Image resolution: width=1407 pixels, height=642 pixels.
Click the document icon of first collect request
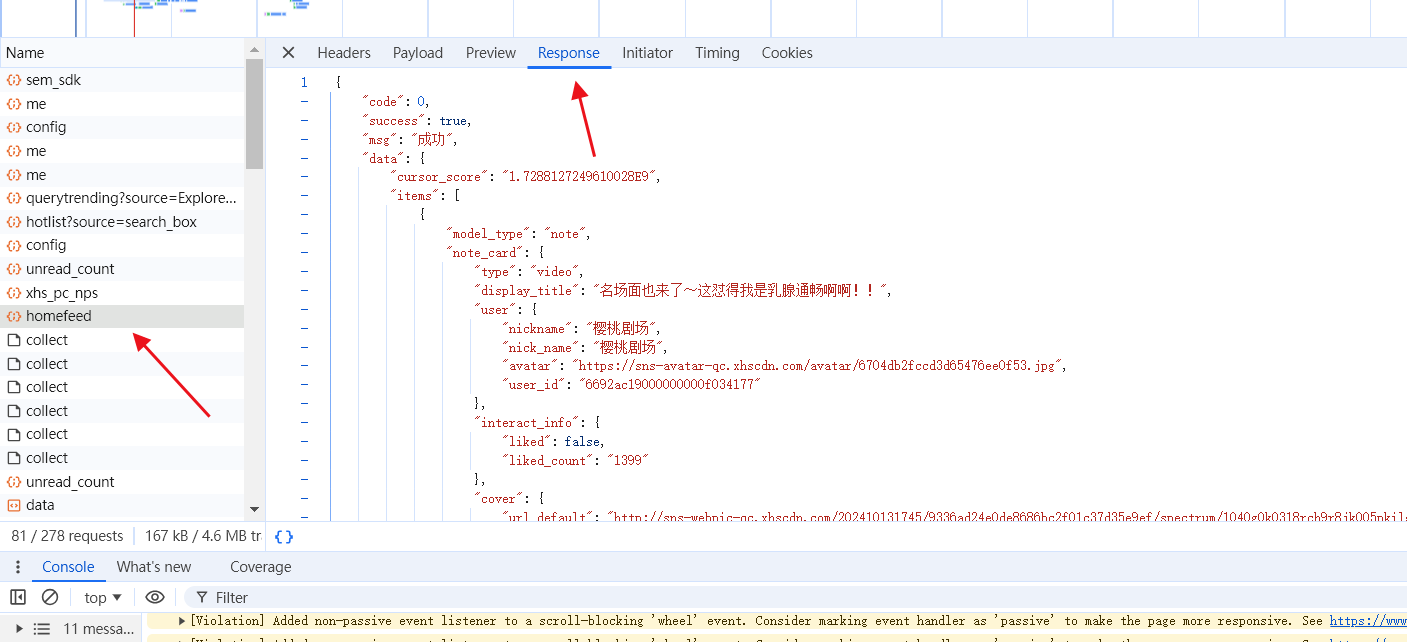[x=14, y=340]
